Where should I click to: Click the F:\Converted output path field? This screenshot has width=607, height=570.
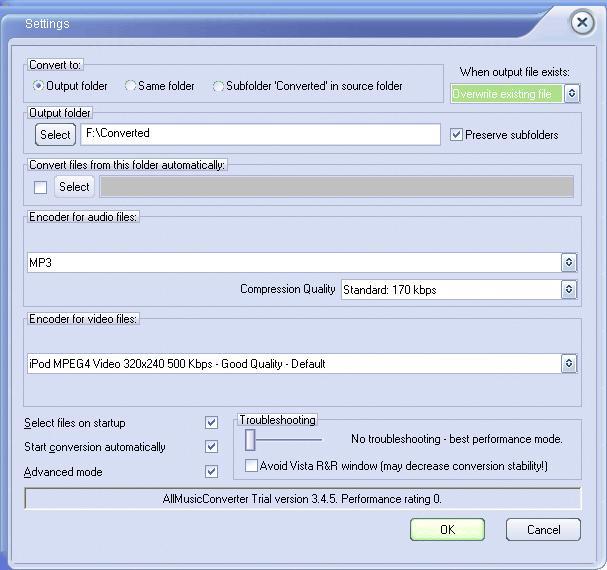[261, 134]
